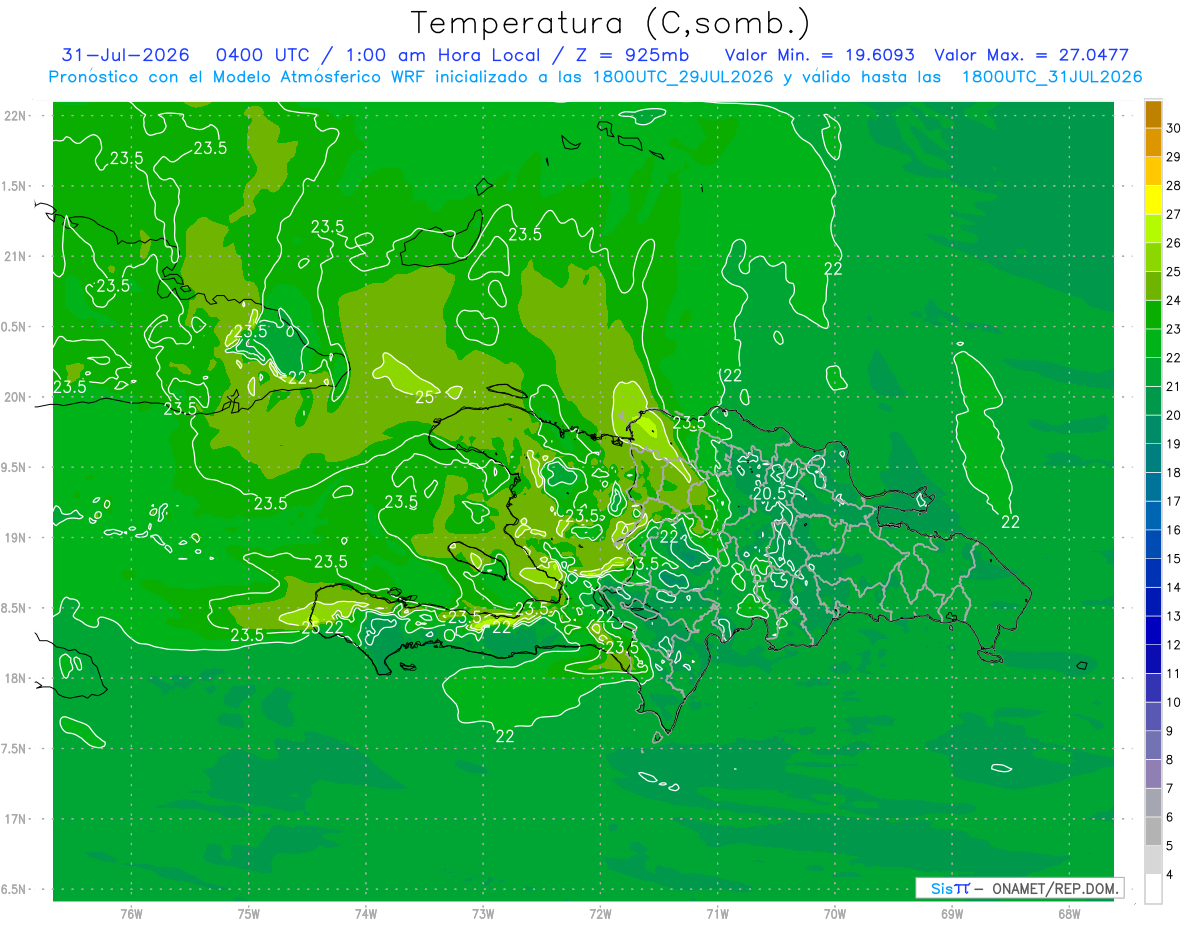The height and width of the screenshot is (927, 1200).
Task: Click the 20.5 contour label on the map
Action: coord(769,493)
